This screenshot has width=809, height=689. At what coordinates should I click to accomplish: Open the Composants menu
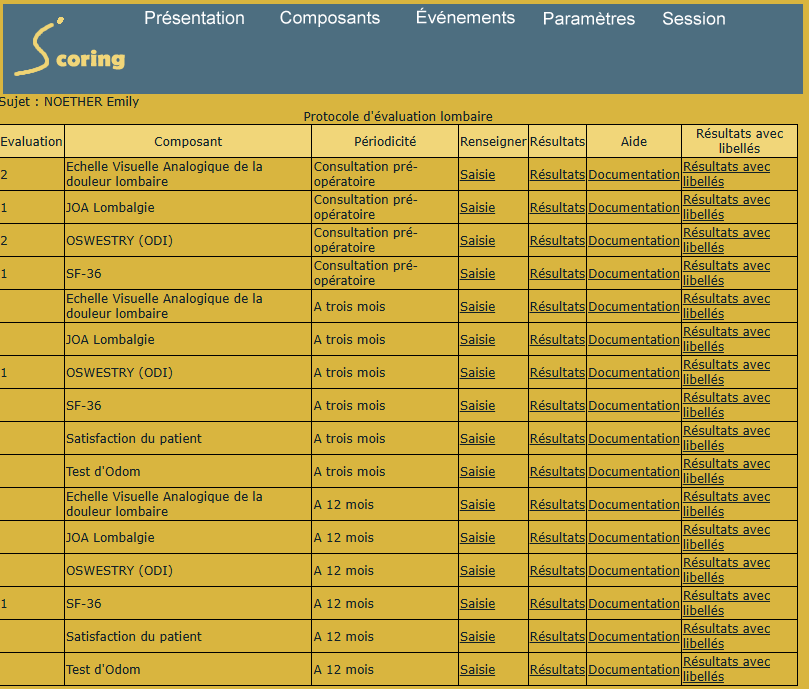click(x=330, y=18)
